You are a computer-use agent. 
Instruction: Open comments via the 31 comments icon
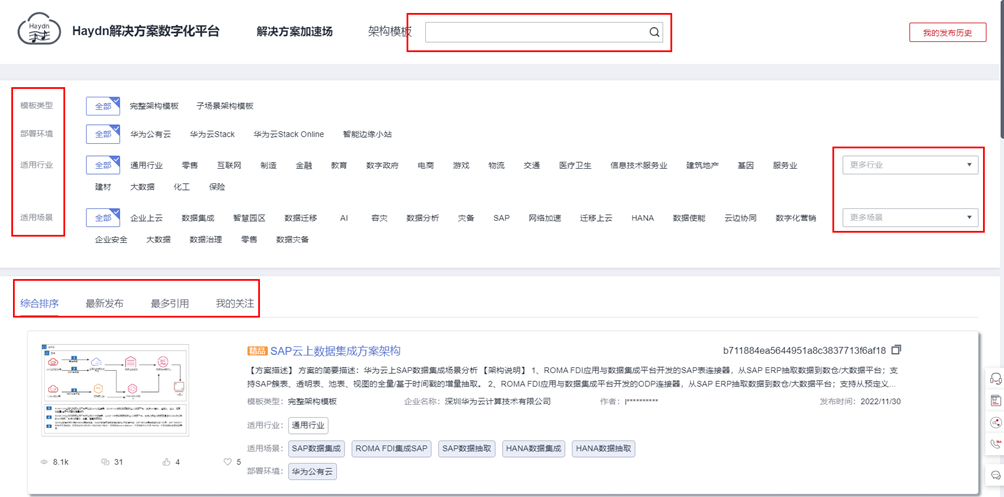(x=106, y=462)
